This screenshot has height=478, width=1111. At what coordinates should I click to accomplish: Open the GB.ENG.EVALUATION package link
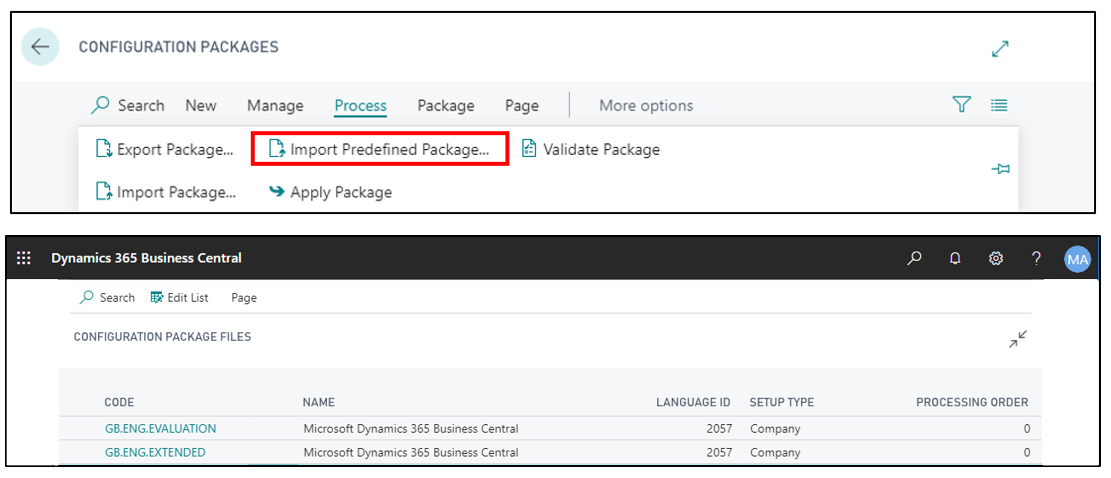[x=160, y=428]
